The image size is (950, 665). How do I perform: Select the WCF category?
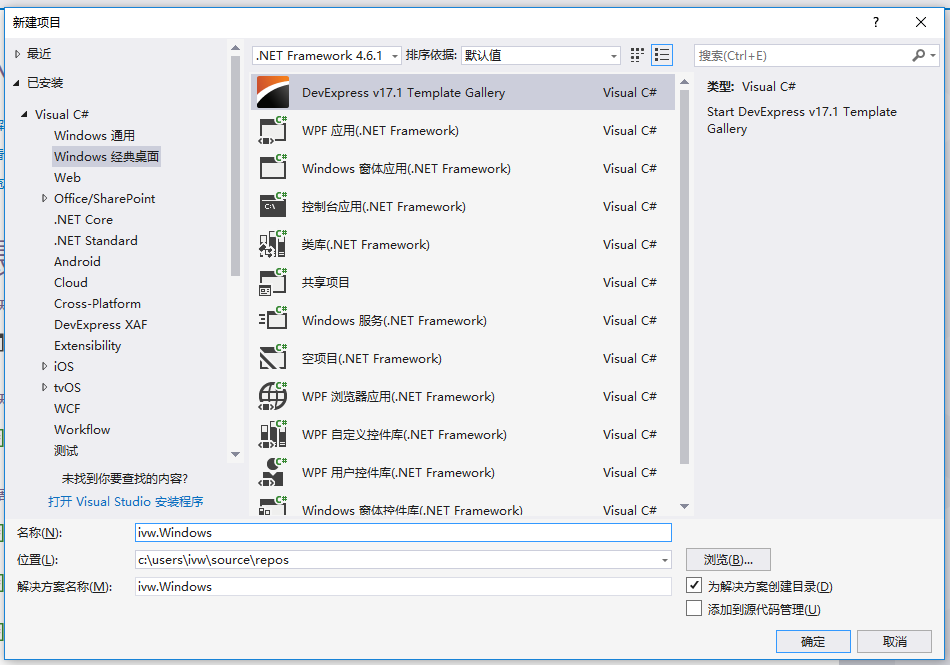pos(67,409)
